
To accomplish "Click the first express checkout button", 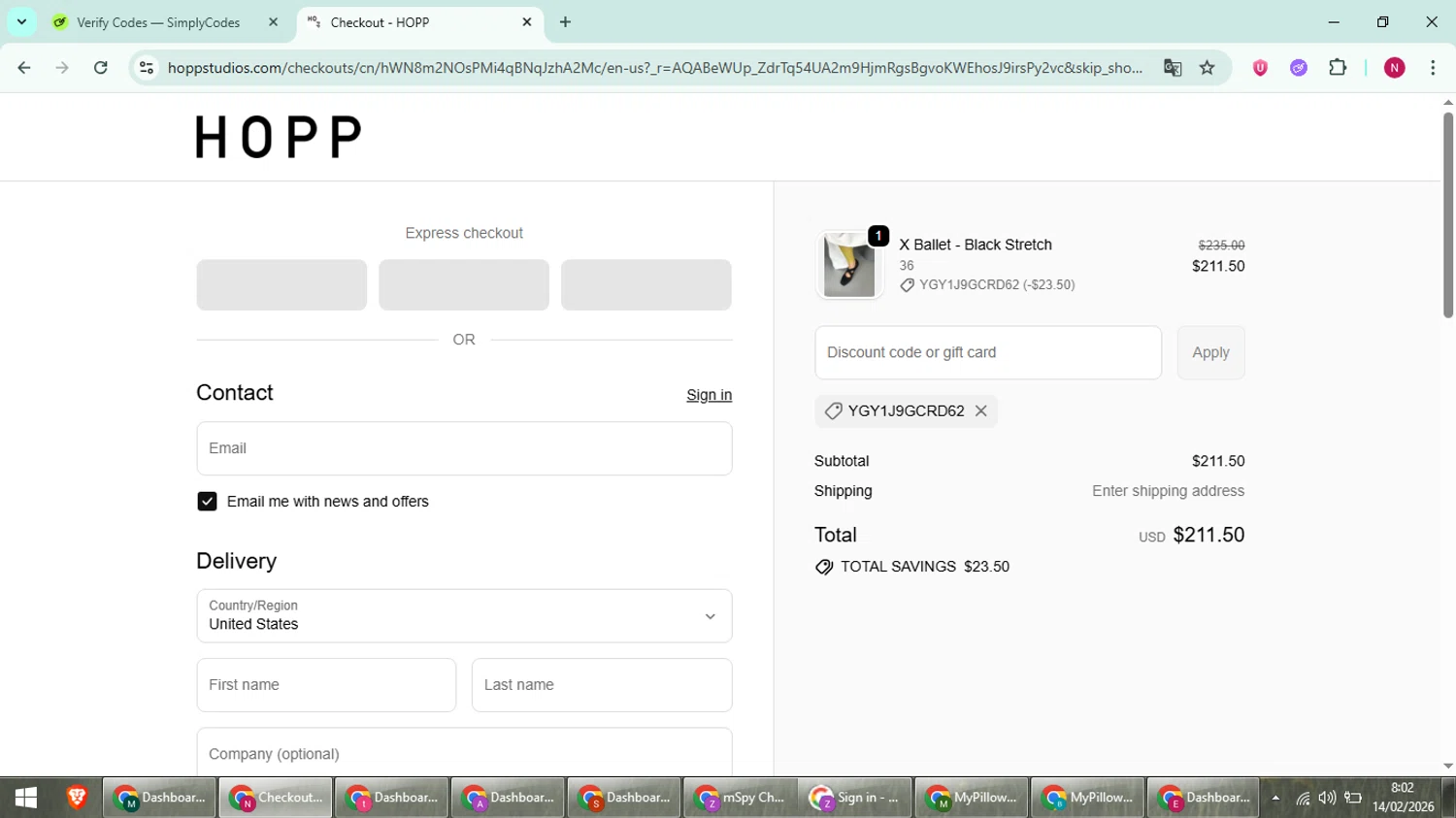I will pos(281,285).
